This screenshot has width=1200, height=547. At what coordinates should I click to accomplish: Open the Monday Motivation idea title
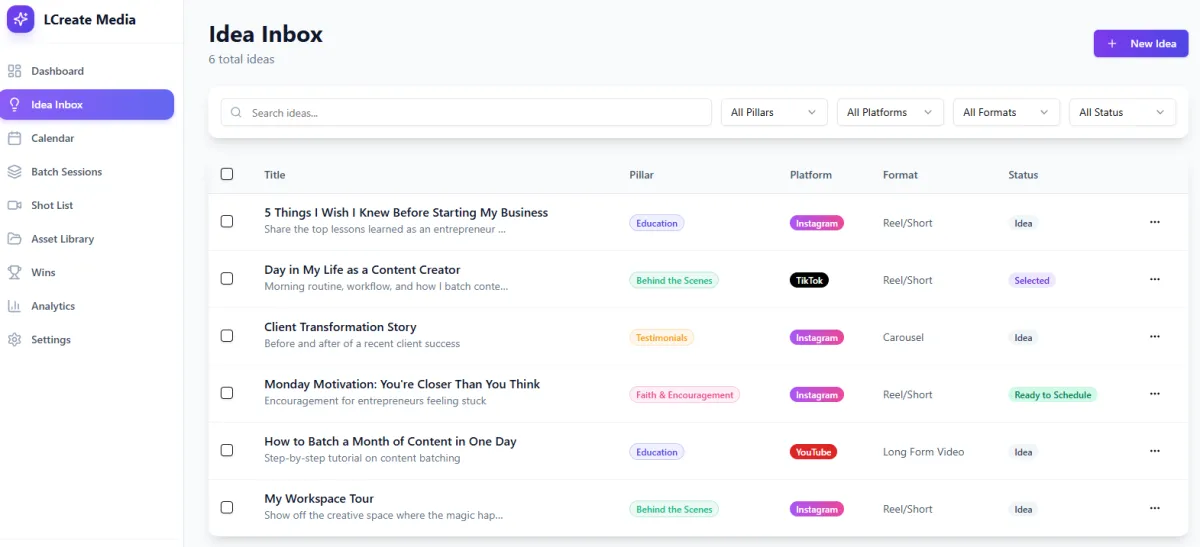pyautogui.click(x=402, y=384)
